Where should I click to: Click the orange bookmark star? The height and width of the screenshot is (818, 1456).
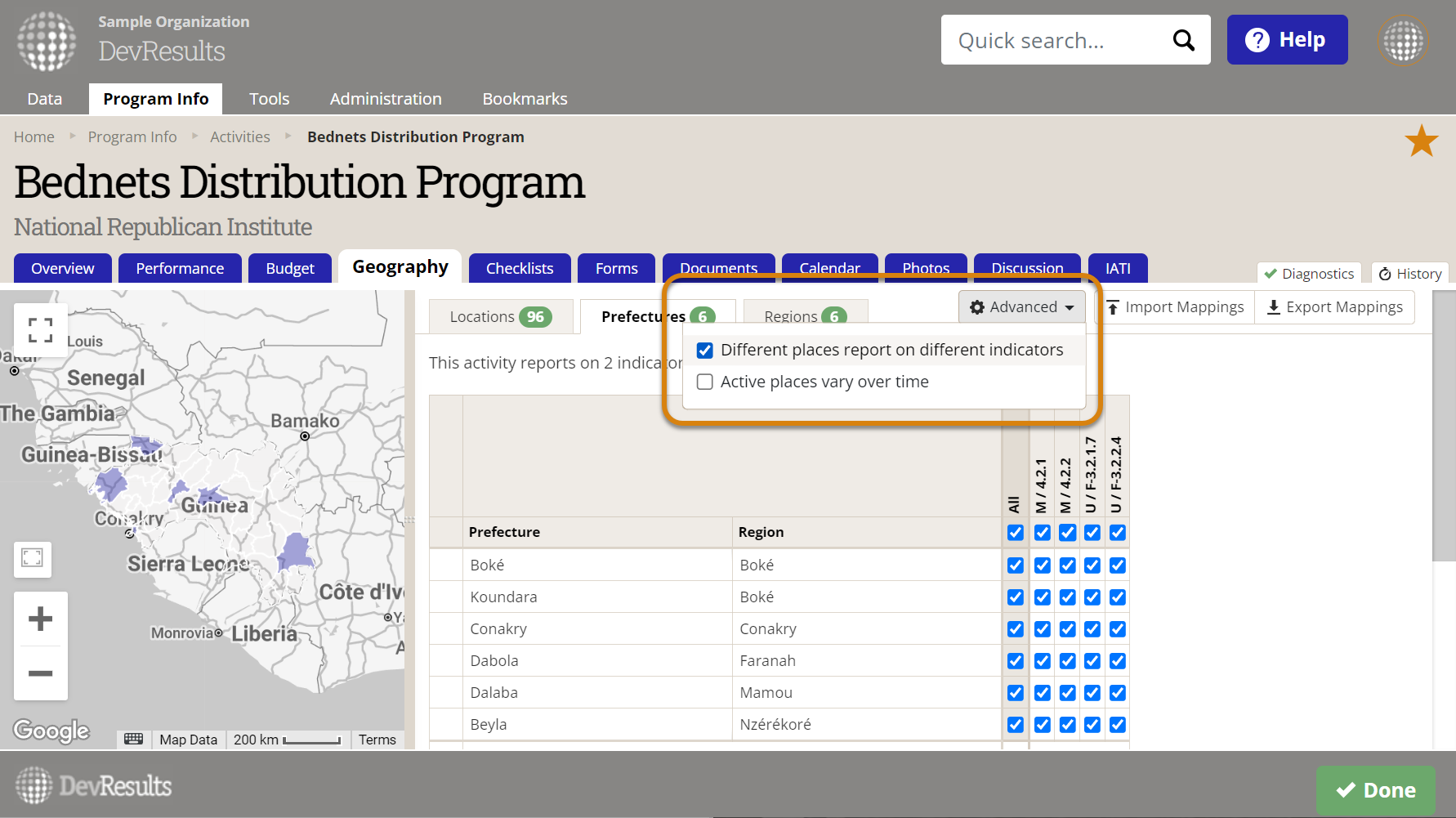(x=1422, y=141)
